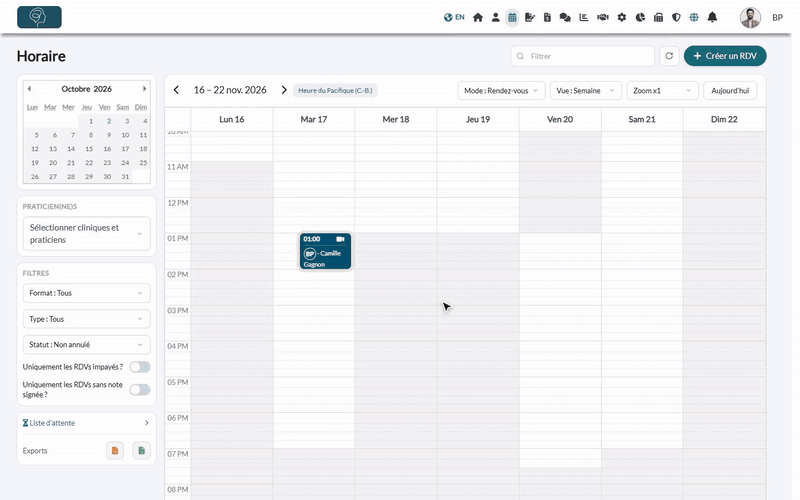Click the Ven 20 column header
Screen dimensions: 800x500
tap(560, 119)
